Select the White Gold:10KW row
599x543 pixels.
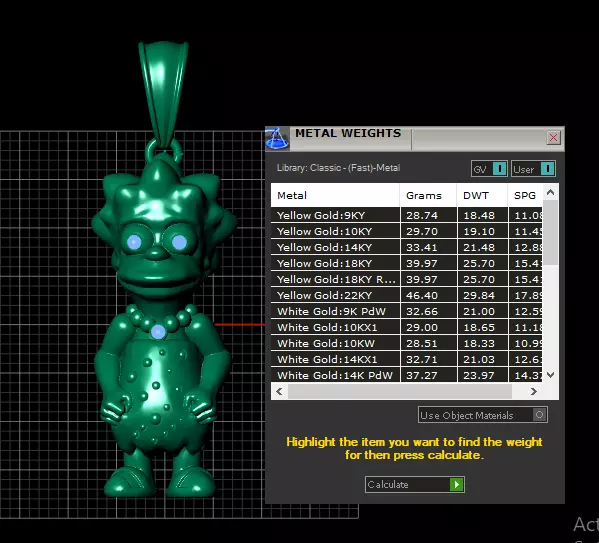click(x=406, y=344)
